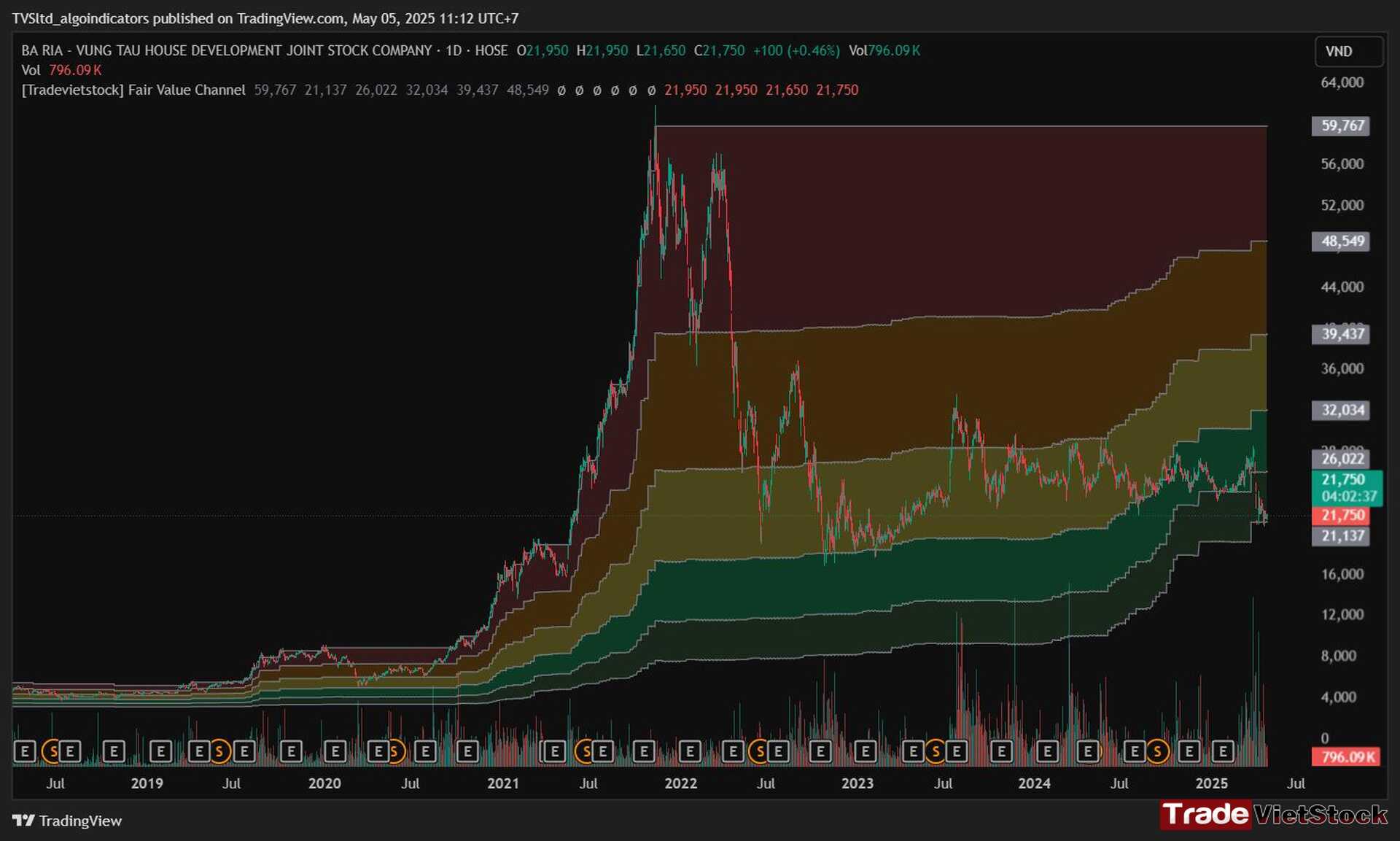The width and height of the screenshot is (1400, 841).
Task: Click the 2023 label on the time axis
Action: click(x=857, y=783)
